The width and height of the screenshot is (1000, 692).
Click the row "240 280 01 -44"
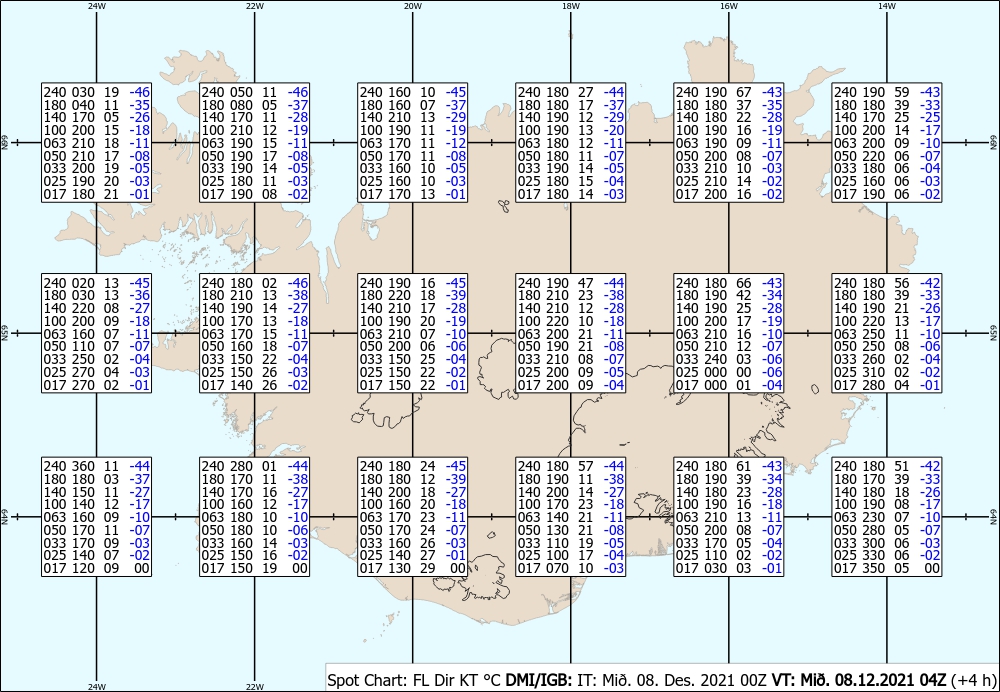254,466
